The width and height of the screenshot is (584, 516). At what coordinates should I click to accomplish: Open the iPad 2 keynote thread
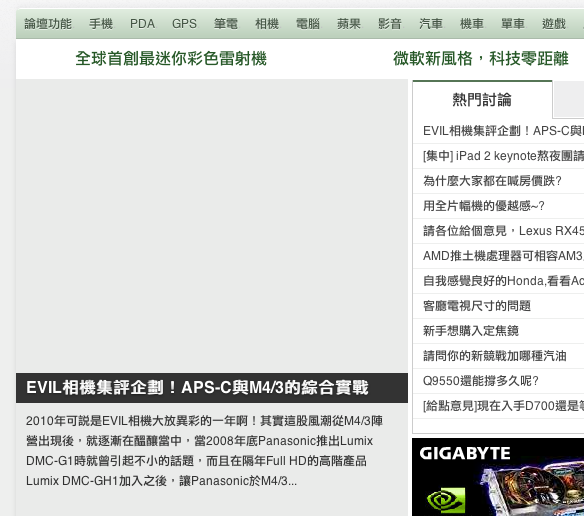point(503,156)
